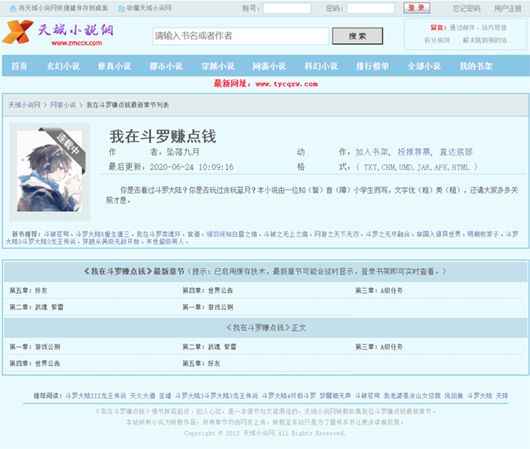The height and width of the screenshot is (449, 530).
Task: Open the 排行榜单 navigation tab
Action: [x=372, y=66]
